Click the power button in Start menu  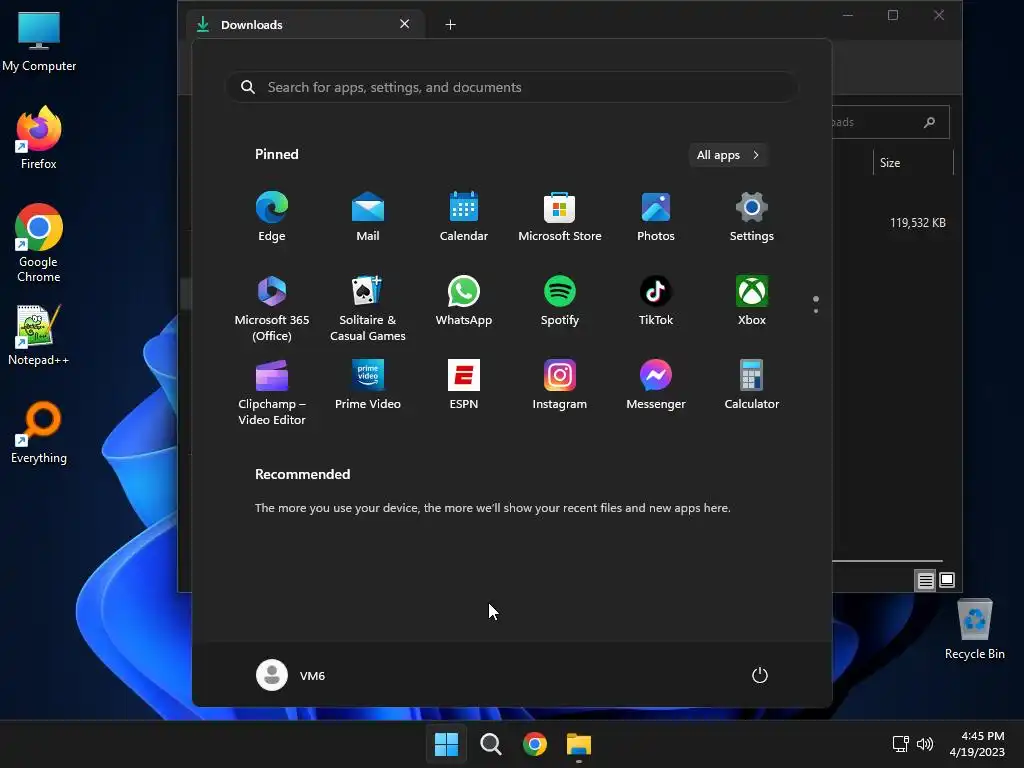760,675
